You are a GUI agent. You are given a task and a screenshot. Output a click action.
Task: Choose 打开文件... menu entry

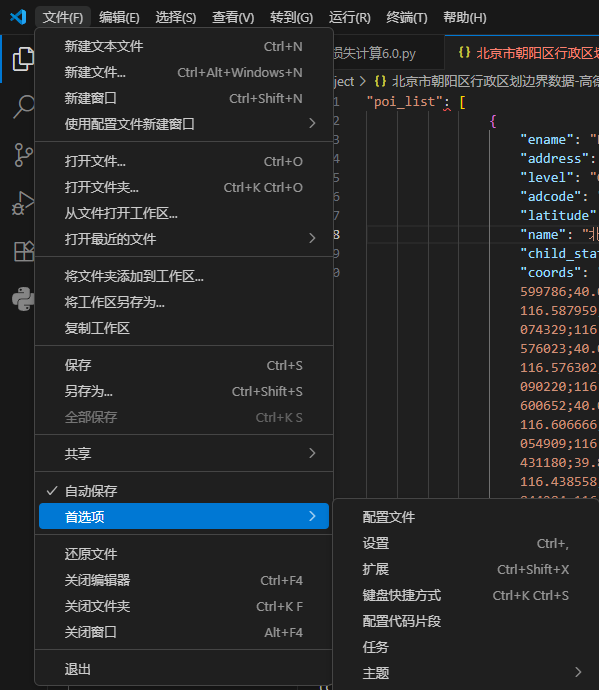coord(184,161)
